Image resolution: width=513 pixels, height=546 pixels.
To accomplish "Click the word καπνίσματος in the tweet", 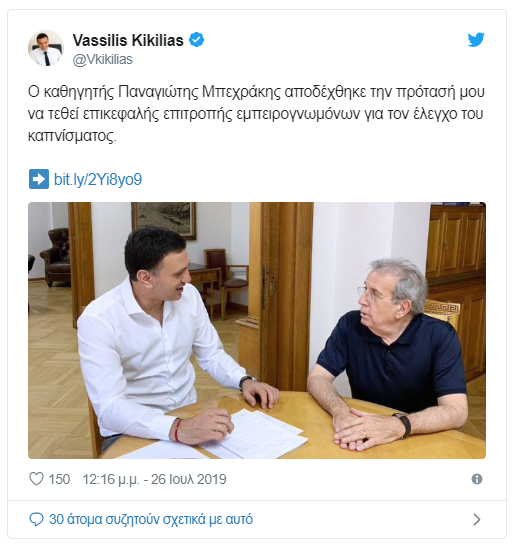I will point(72,136).
